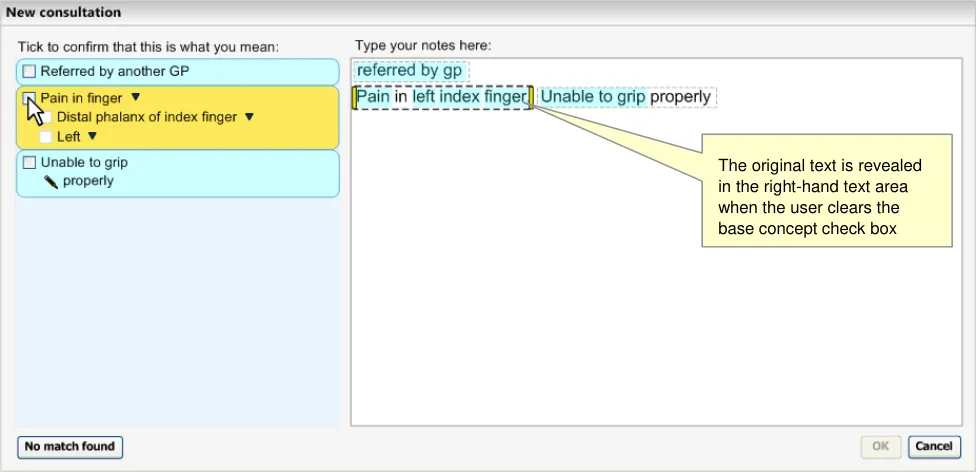The image size is (976, 472).
Task: Click the Cancel button
Action: (934, 446)
